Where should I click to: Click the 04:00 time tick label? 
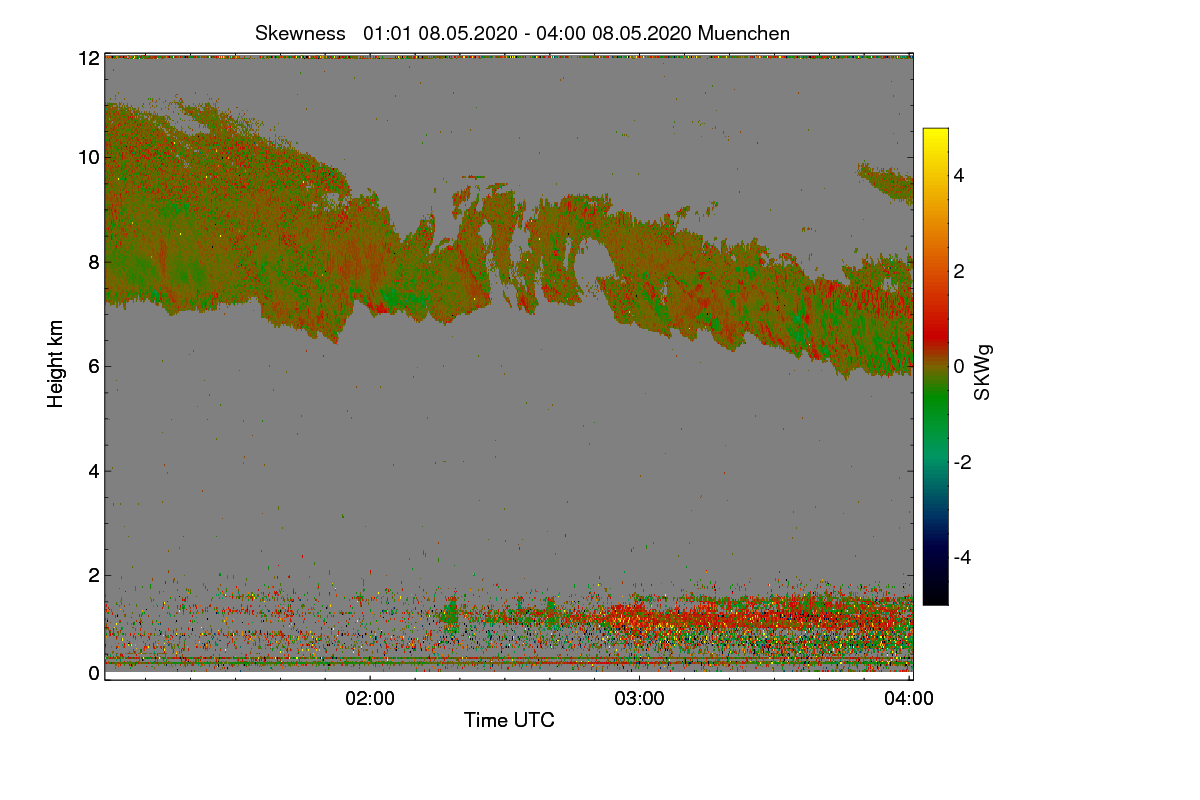pyautogui.click(x=910, y=699)
